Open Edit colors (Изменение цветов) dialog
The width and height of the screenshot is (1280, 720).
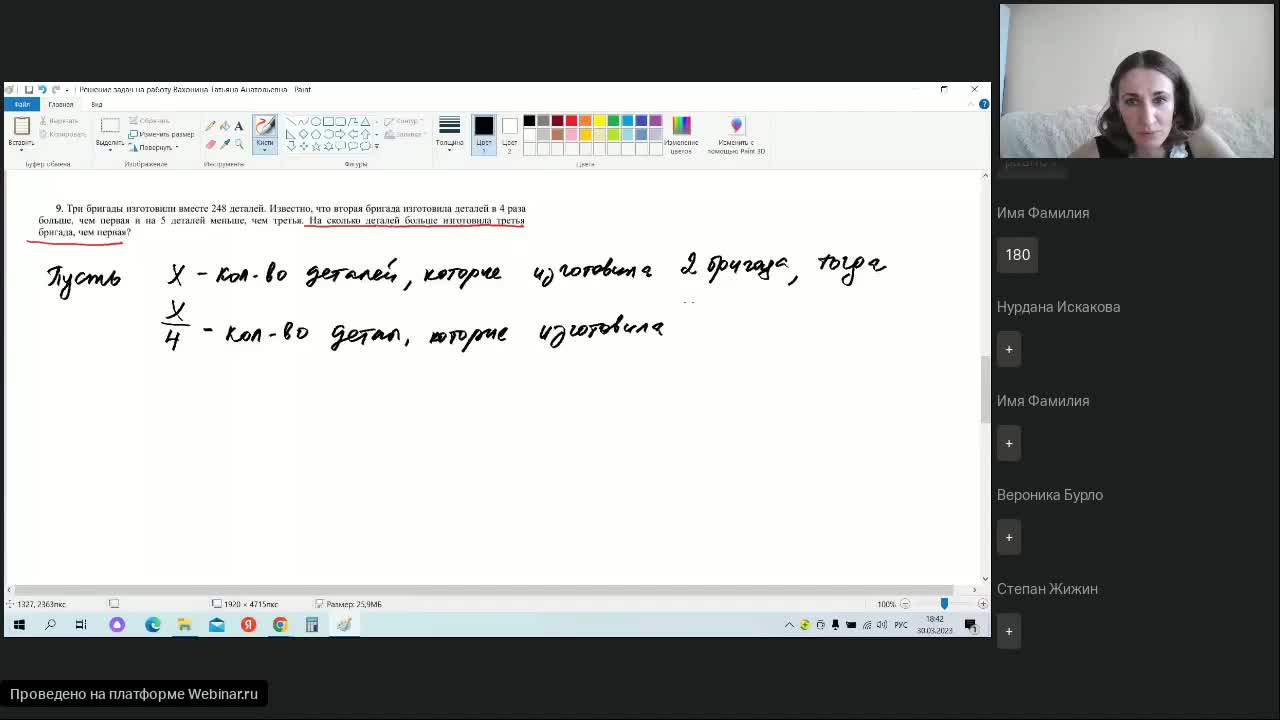[681, 134]
